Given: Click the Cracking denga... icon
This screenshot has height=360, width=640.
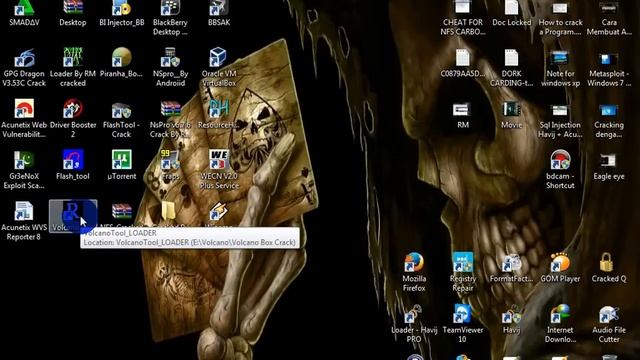Looking at the screenshot, I should click(609, 109).
